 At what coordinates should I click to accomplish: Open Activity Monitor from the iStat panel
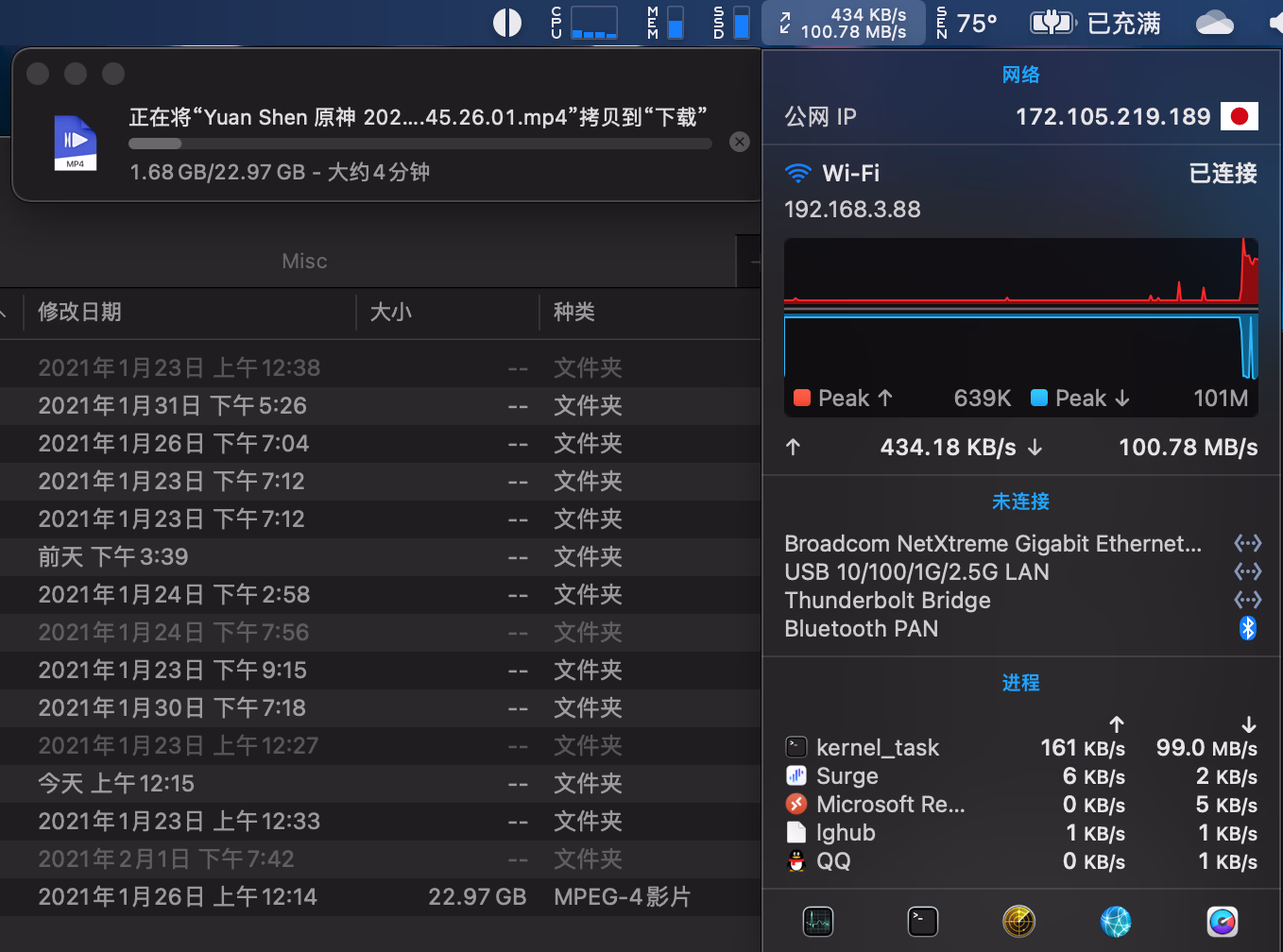pyautogui.click(x=817, y=921)
